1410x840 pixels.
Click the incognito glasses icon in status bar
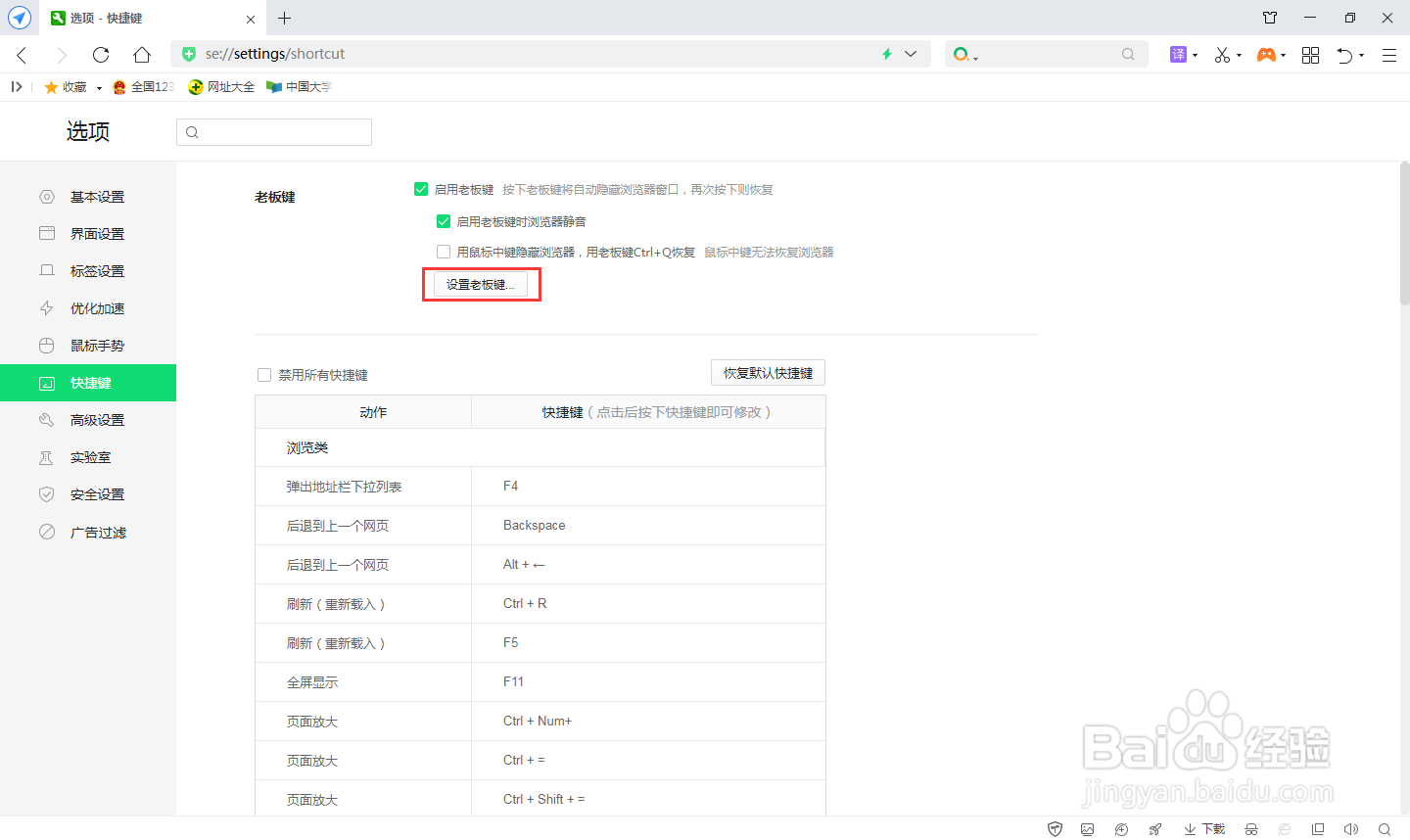1251,829
